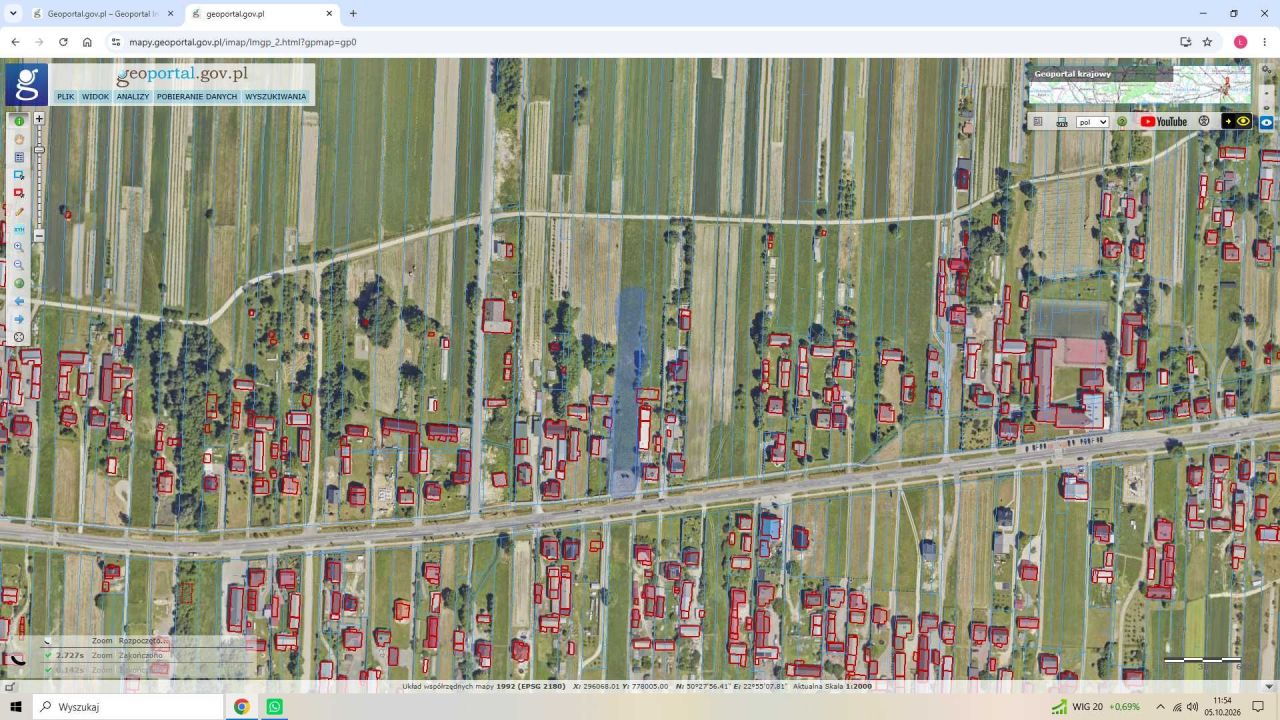Click the print map icon beside language dropdown
The image size is (1280, 720).
(1062, 122)
